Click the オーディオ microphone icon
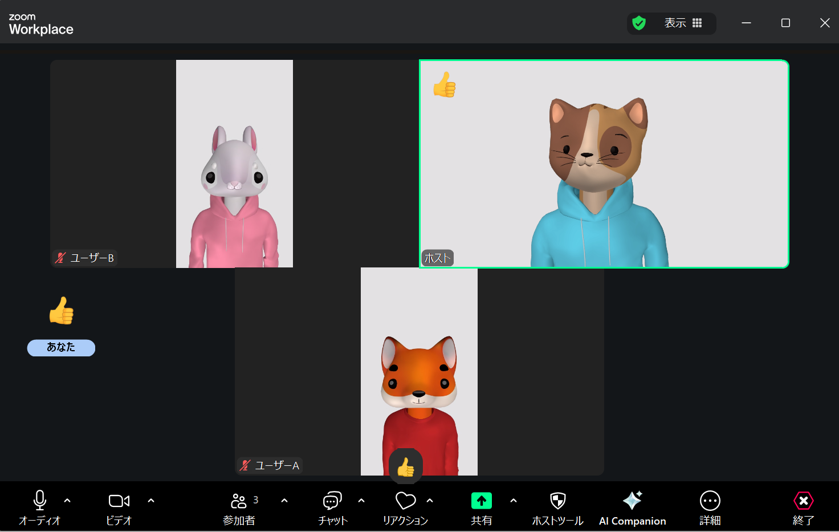Screen dimensions: 839x532 tap(40, 500)
